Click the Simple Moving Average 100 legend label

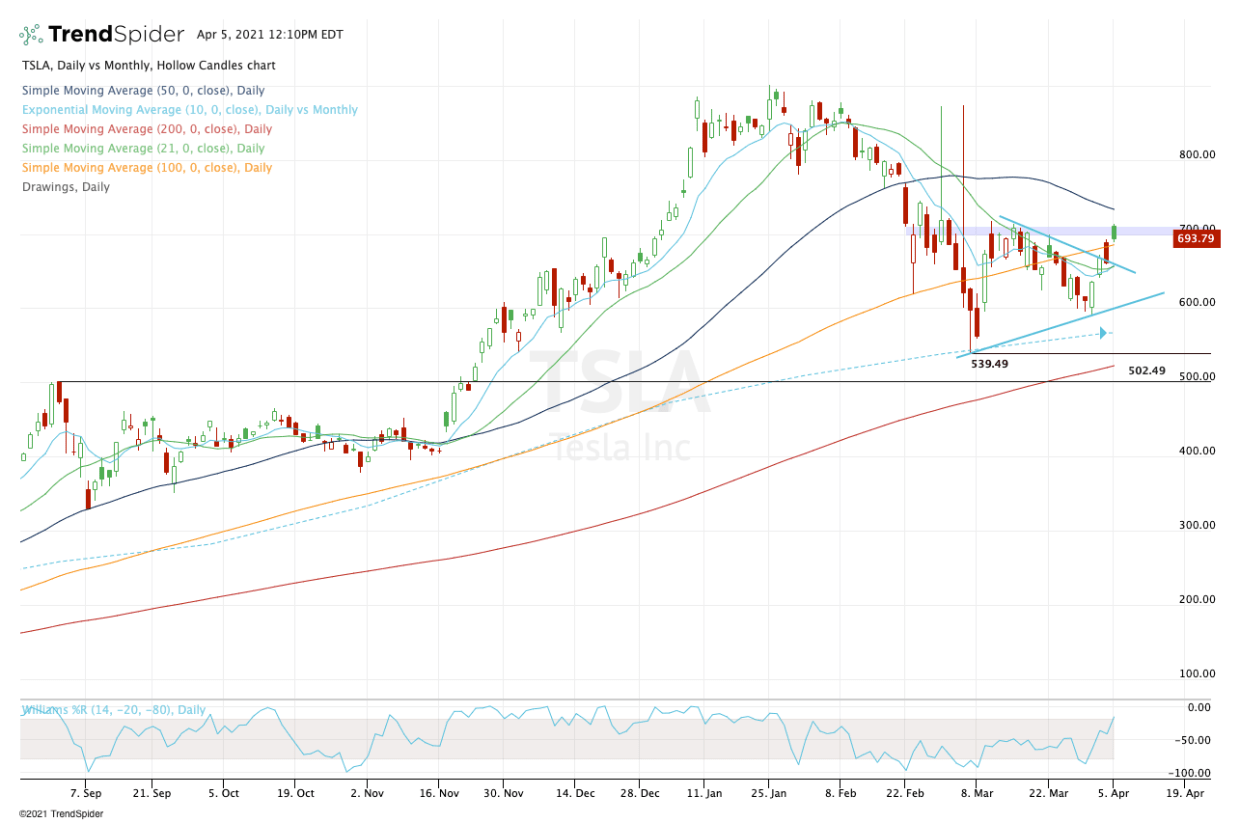tap(146, 168)
